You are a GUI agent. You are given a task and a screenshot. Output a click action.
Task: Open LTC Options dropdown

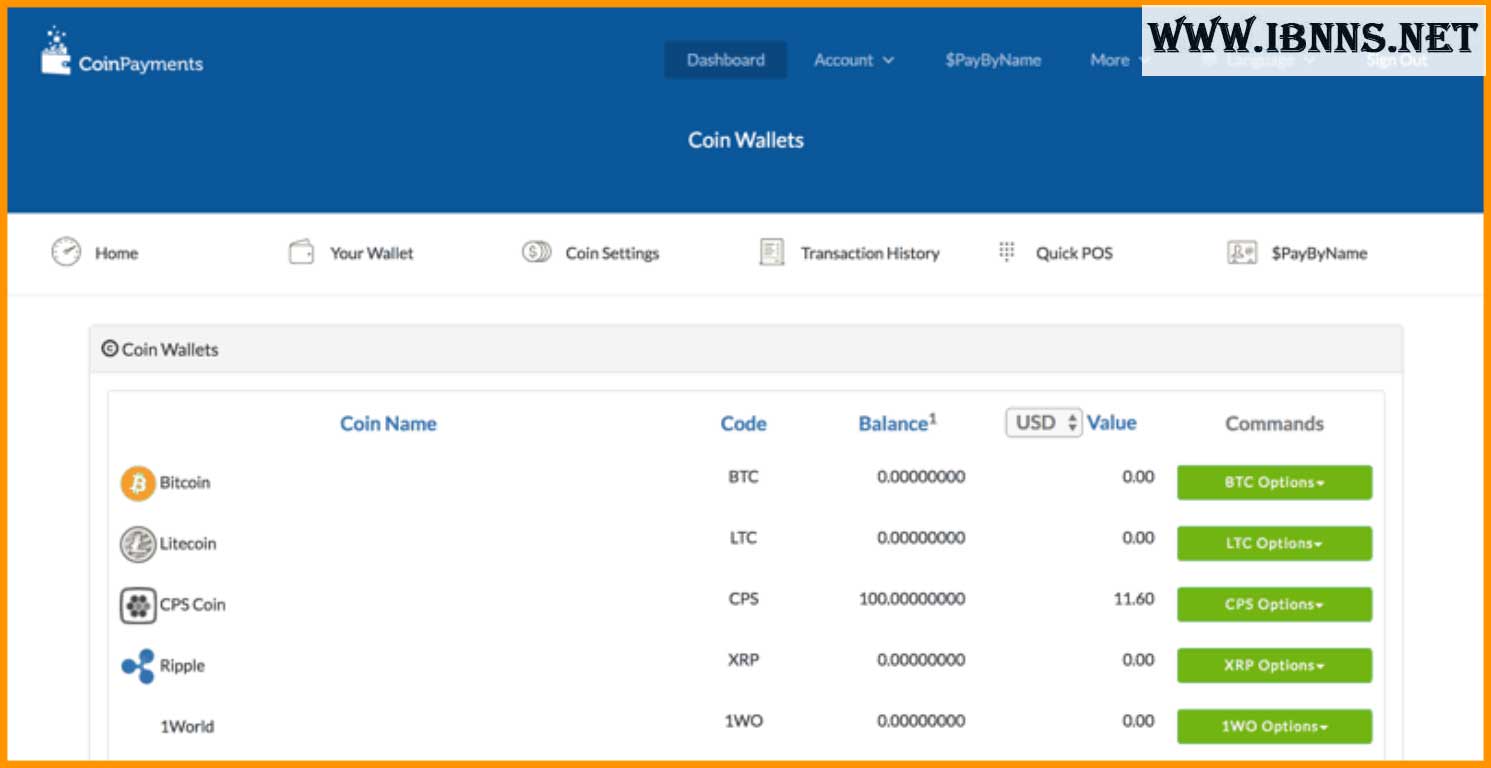pyautogui.click(x=1274, y=543)
